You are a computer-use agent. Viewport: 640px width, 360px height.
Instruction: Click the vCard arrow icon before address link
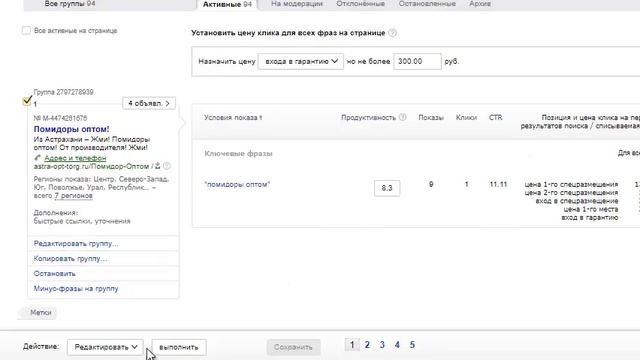pos(38,158)
